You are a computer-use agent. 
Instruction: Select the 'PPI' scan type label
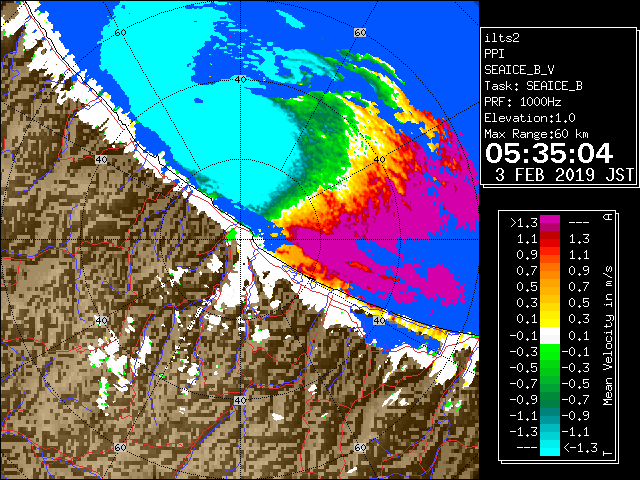(x=494, y=54)
